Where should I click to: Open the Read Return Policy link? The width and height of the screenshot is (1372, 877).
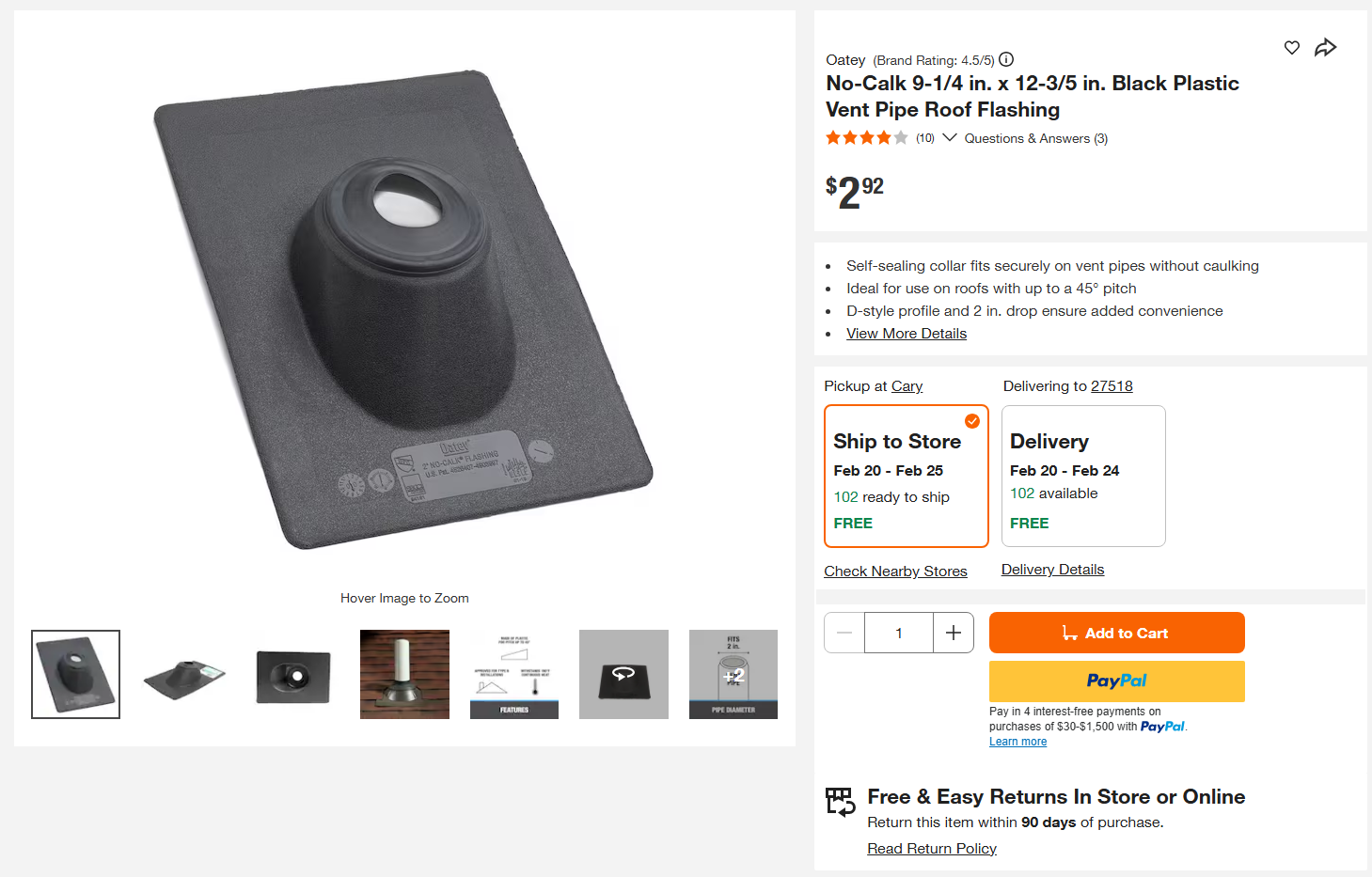click(931, 848)
